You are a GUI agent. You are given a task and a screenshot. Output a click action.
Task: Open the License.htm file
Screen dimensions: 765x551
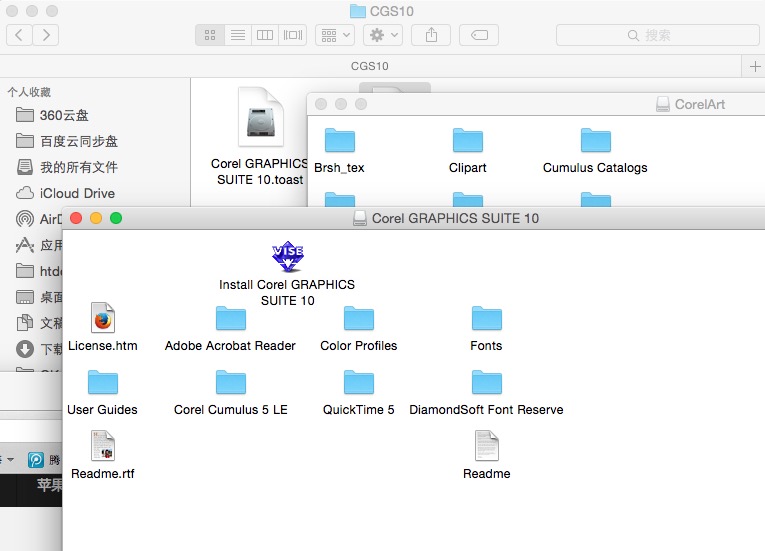tap(102, 319)
